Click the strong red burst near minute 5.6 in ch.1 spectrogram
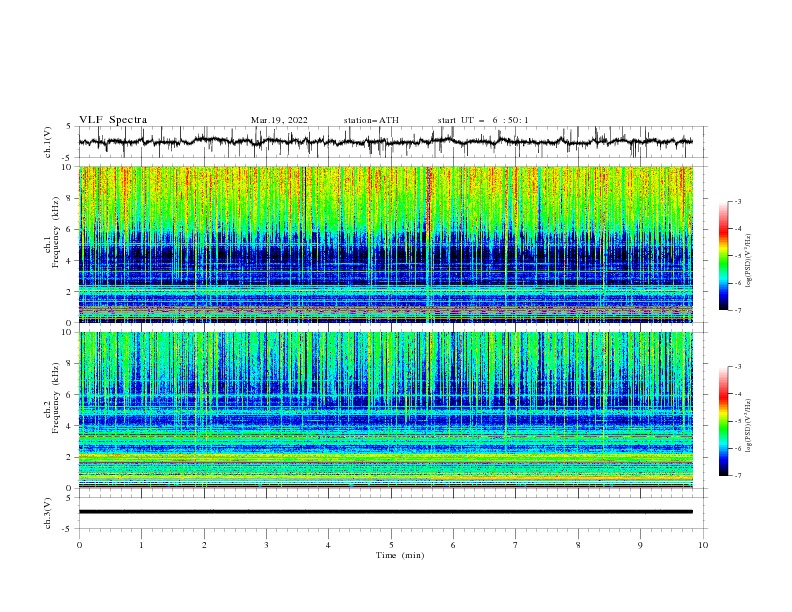Image resolution: width=792 pixels, height=612 pixels. click(x=429, y=199)
